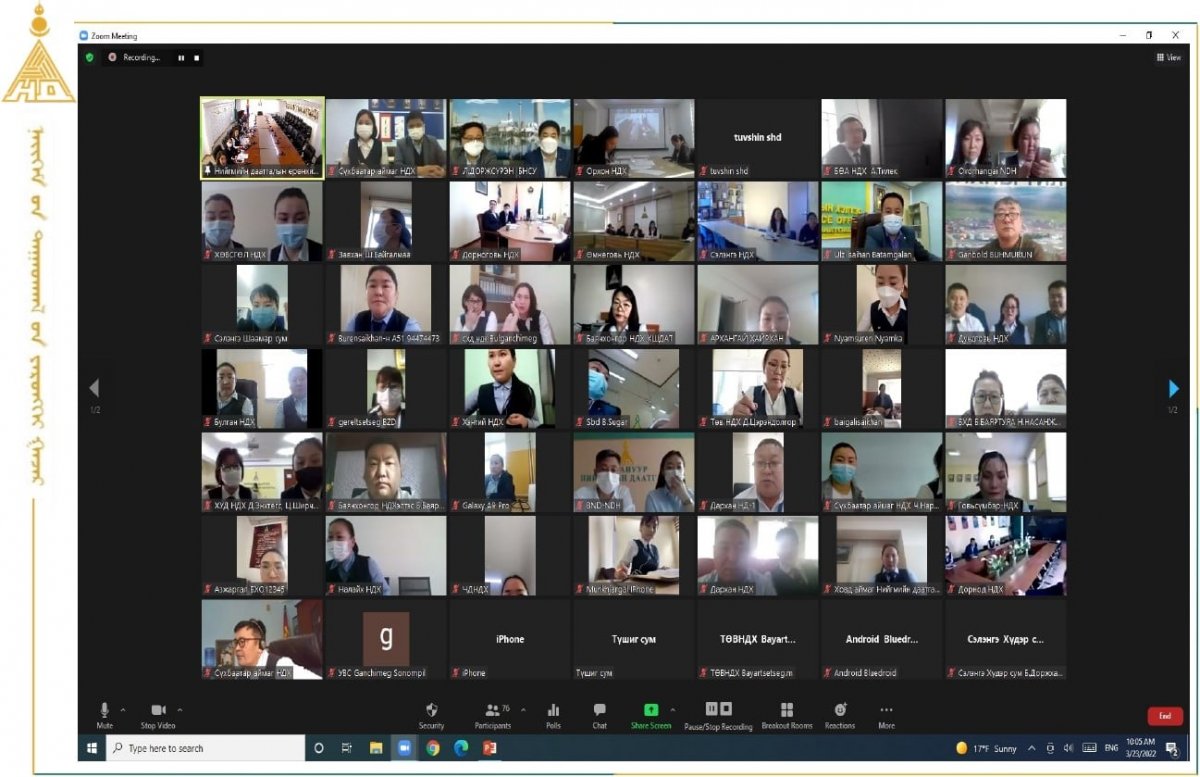The width and height of the screenshot is (1200, 777).
Task: Go to next gallery page with right arrow
Action: [1173, 389]
